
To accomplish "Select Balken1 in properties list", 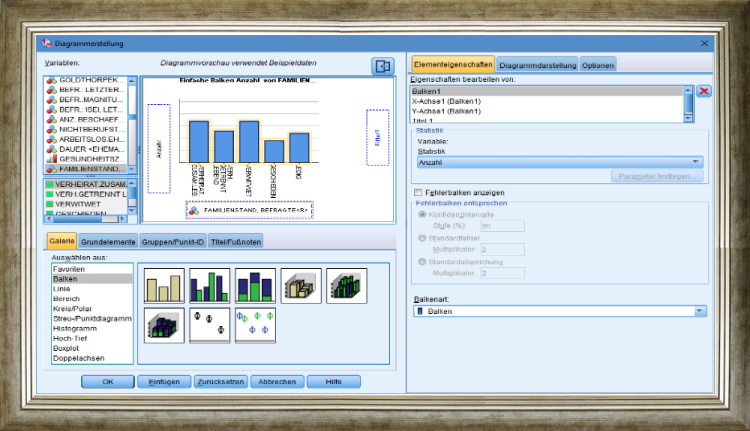I will click(547, 91).
